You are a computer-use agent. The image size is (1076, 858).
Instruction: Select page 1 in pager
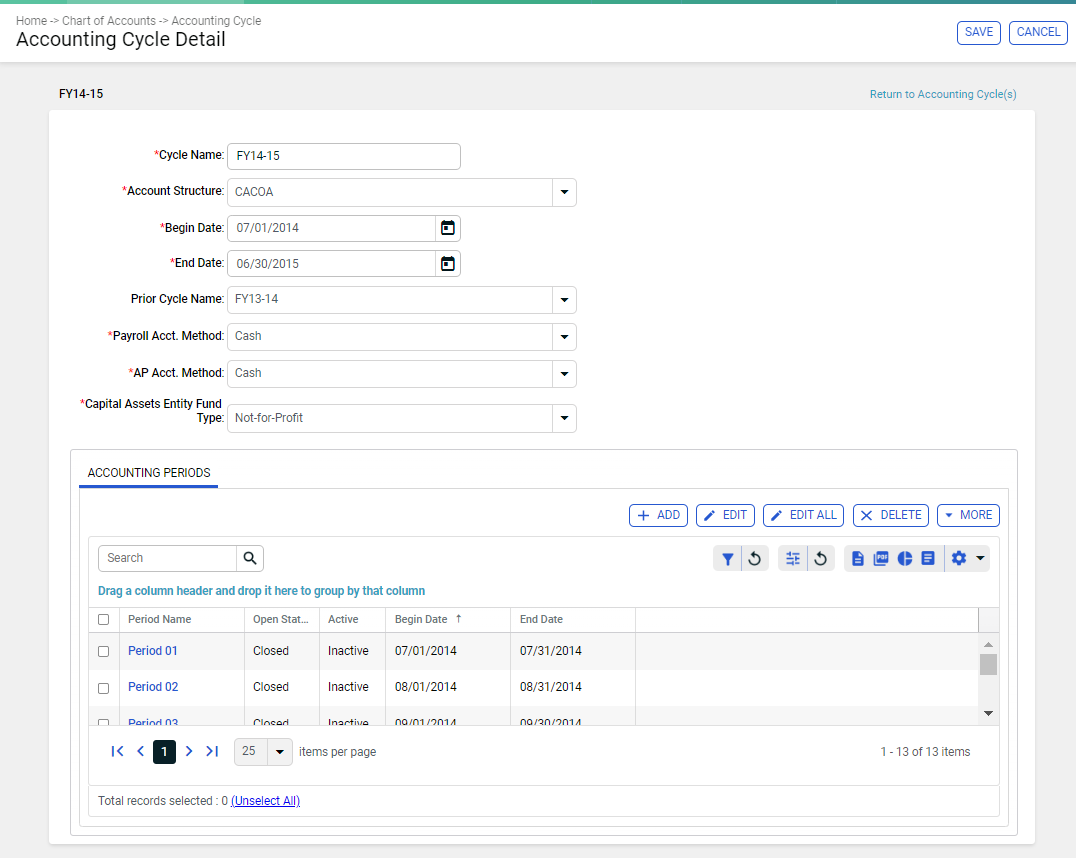tap(164, 752)
